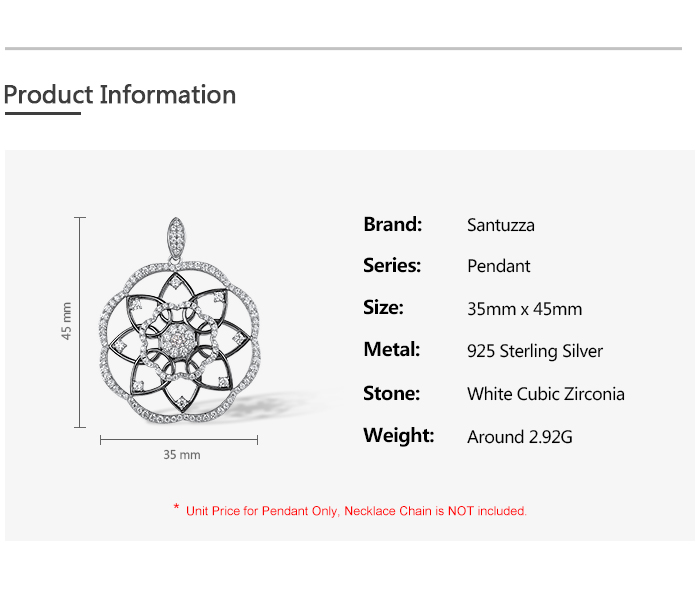This screenshot has width=700, height=589.
Task: Click the Stone: label
Action: tap(391, 393)
